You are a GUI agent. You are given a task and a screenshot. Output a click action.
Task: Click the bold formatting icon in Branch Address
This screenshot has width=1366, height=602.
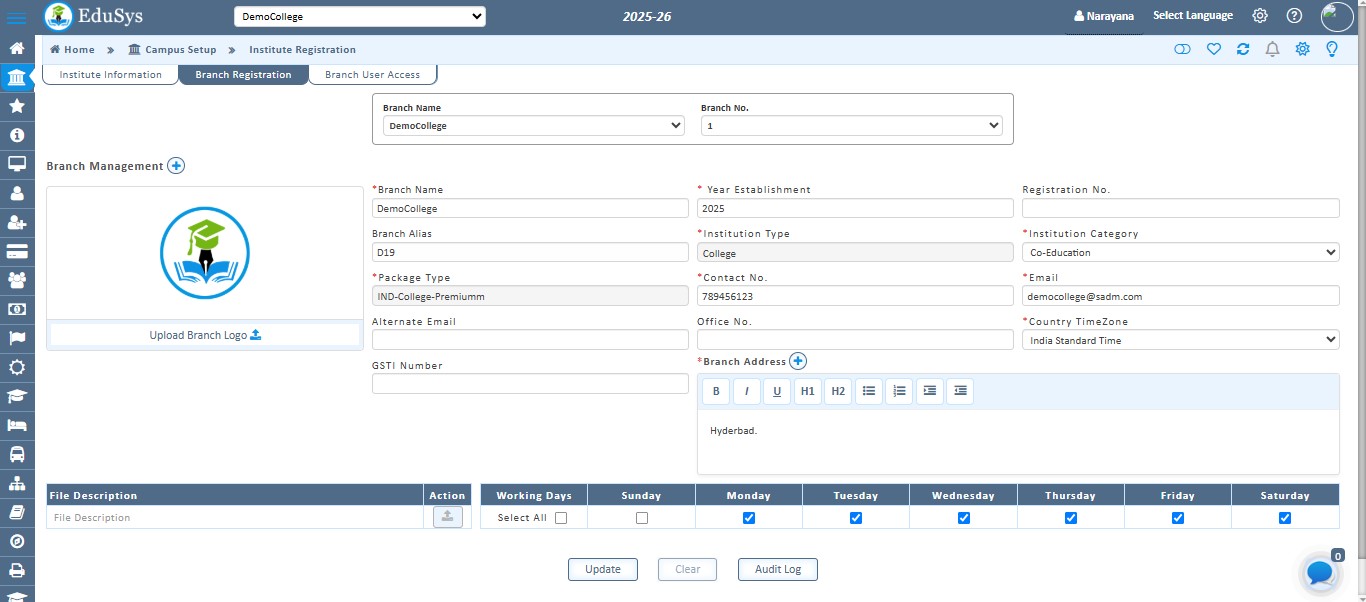pyautogui.click(x=715, y=392)
